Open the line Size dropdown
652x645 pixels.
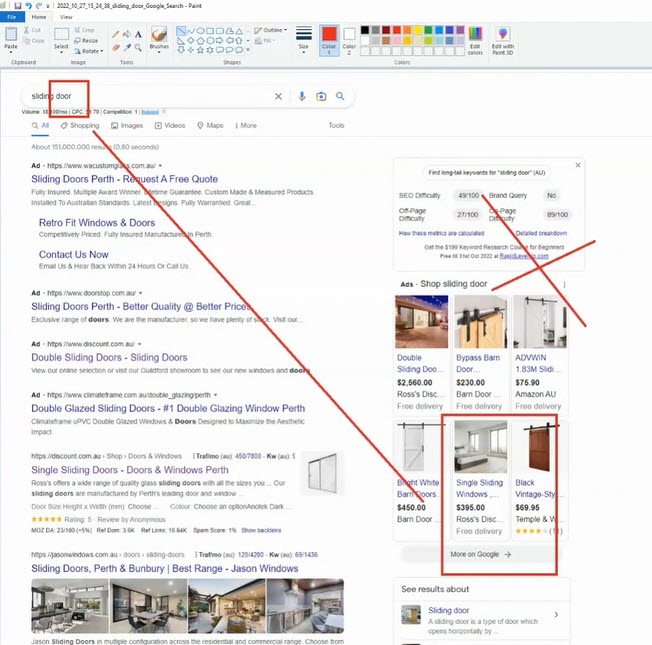click(x=304, y=40)
